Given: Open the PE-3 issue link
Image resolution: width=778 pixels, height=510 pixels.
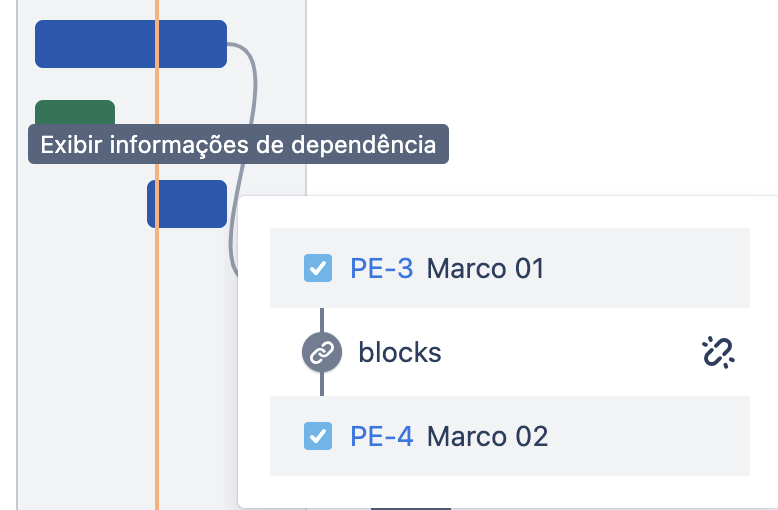Looking at the screenshot, I should click(x=382, y=268).
